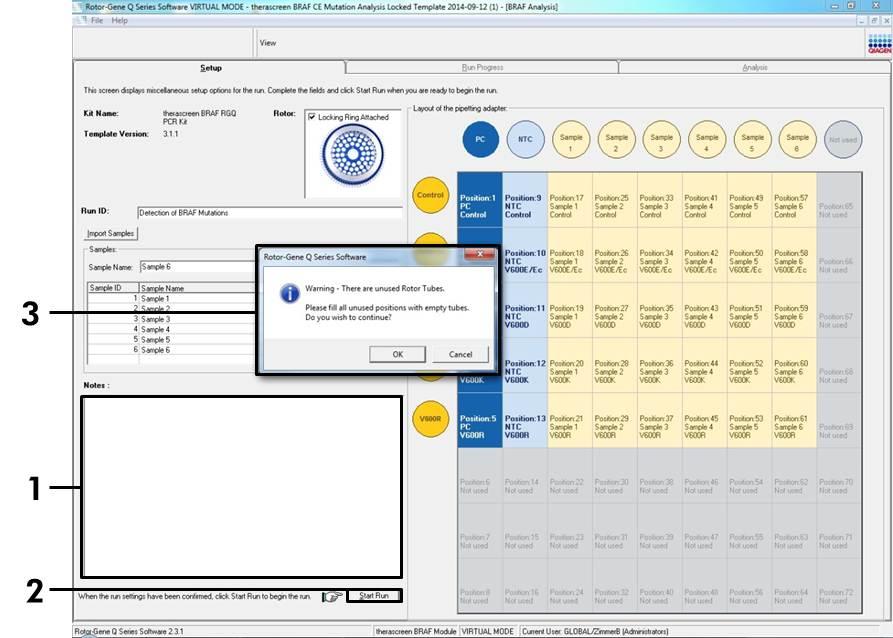Click the QIAGEN logo icon

(880, 44)
